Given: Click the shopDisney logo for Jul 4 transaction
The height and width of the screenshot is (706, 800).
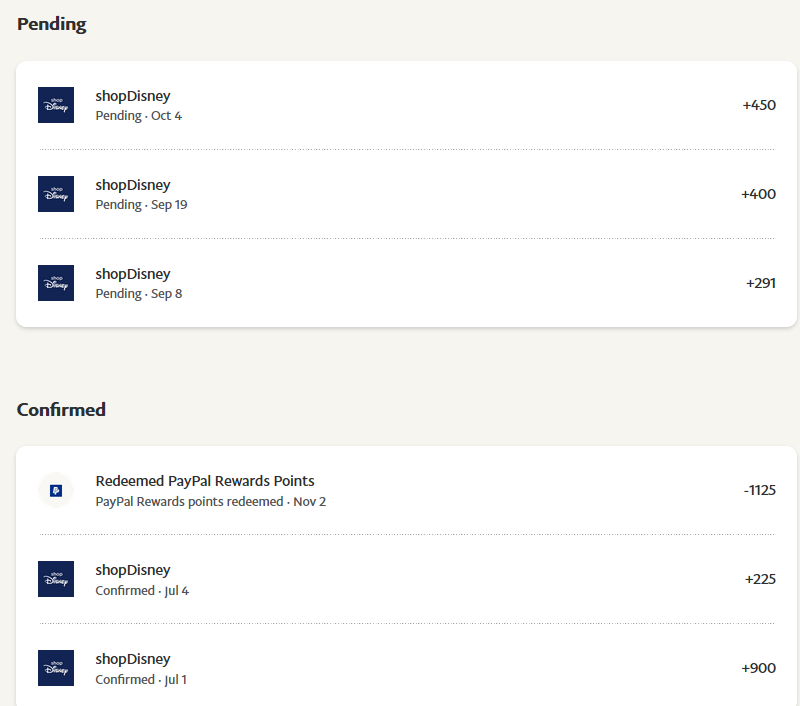Looking at the screenshot, I should coord(56,579).
